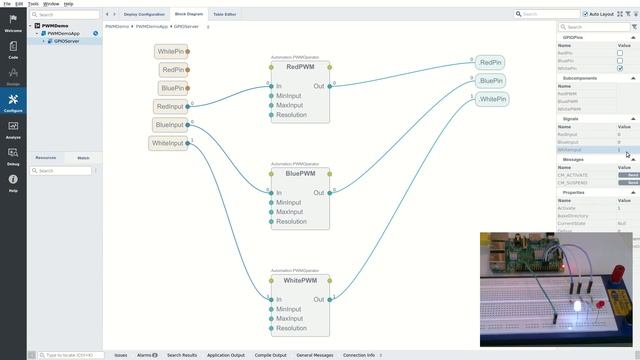Click the project tree search field

64,15
